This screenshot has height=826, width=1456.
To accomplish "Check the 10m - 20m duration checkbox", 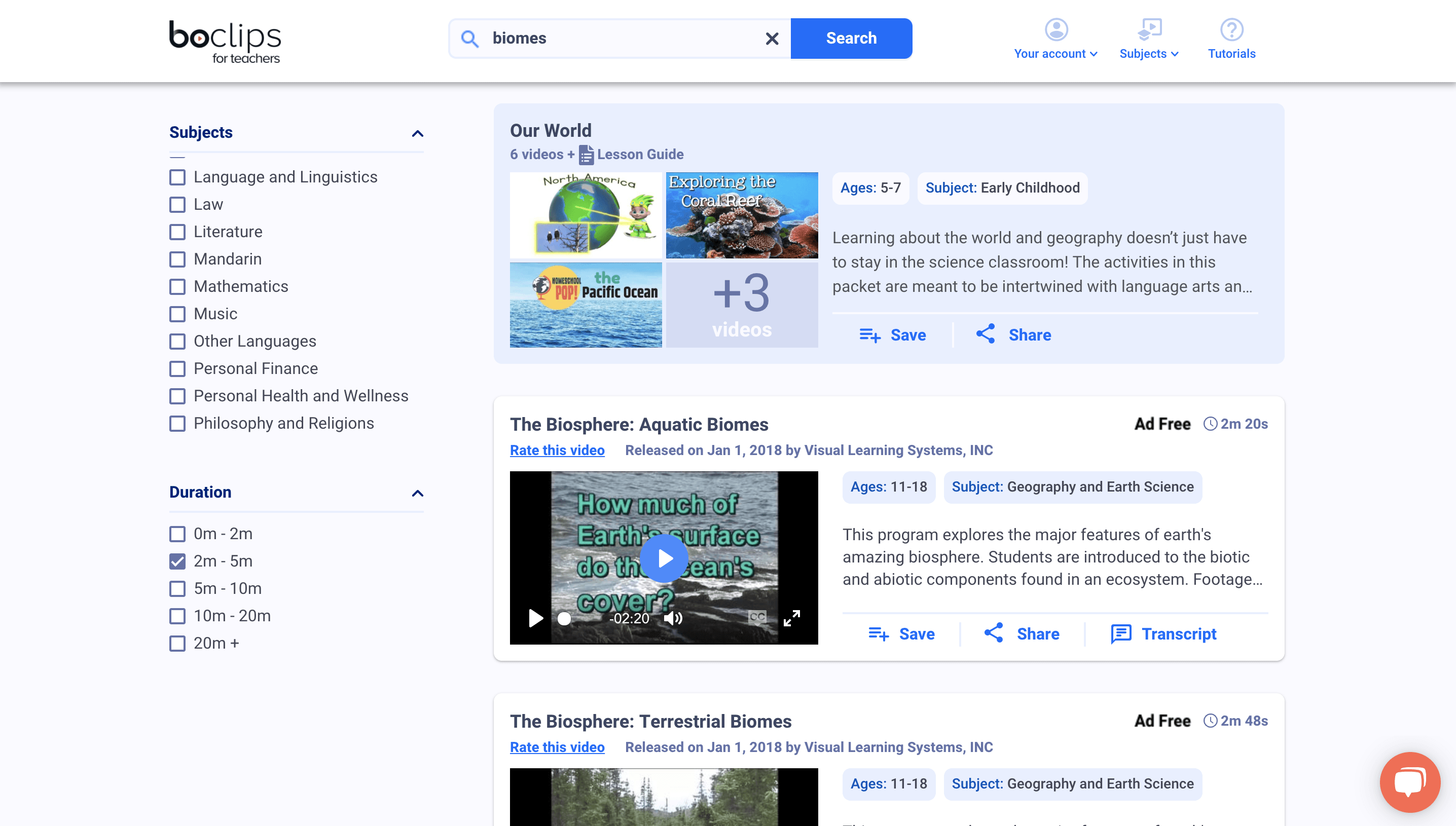I will point(177,616).
